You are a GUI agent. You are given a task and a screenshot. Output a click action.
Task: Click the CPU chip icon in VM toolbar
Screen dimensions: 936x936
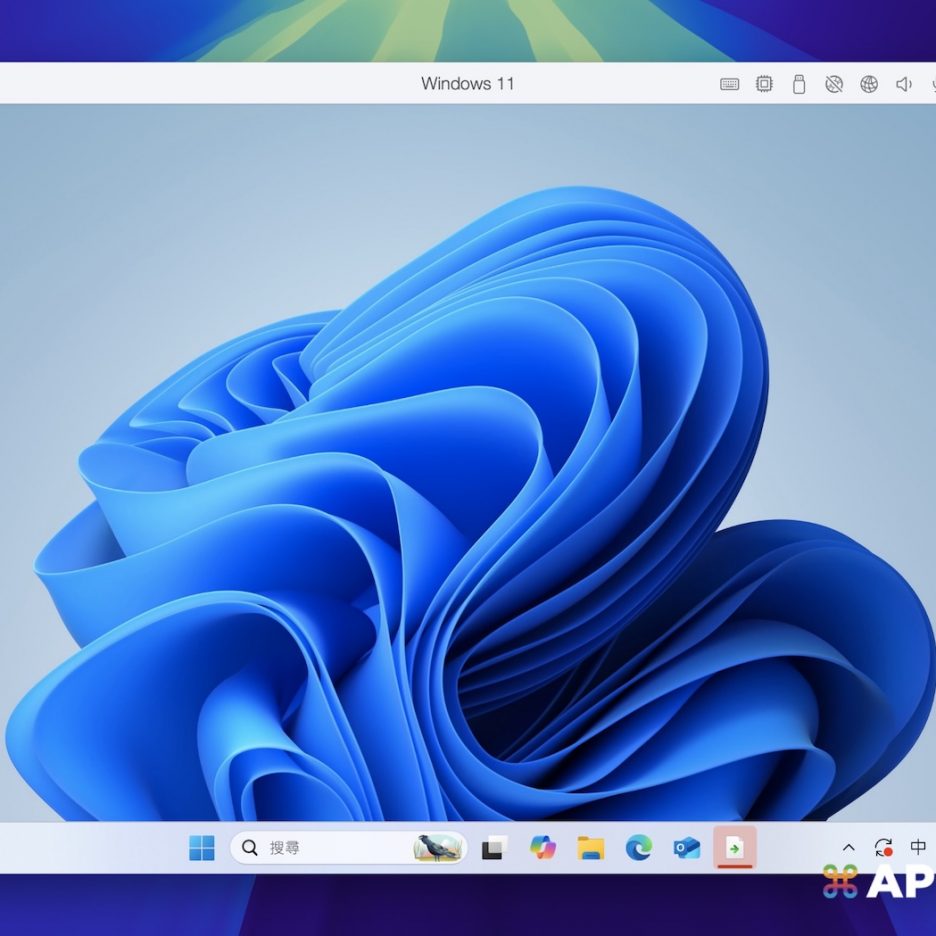coord(764,84)
